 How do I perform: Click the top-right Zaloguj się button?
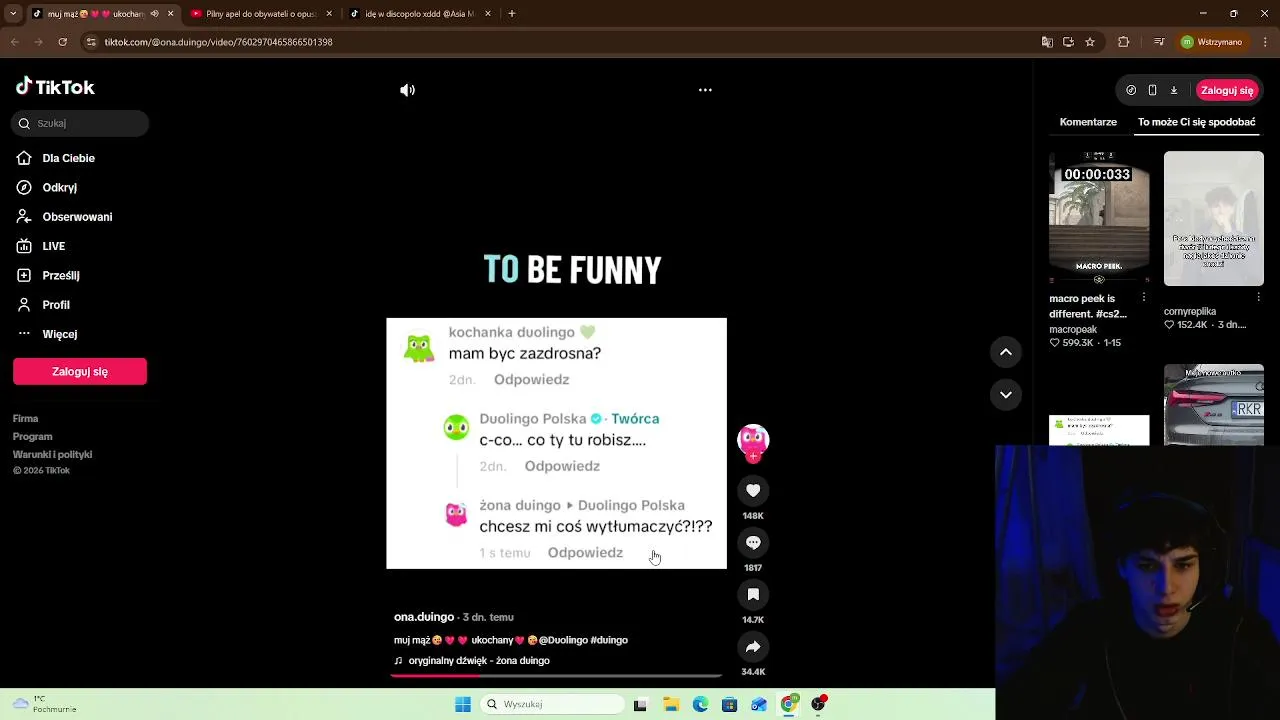pyautogui.click(x=1227, y=90)
